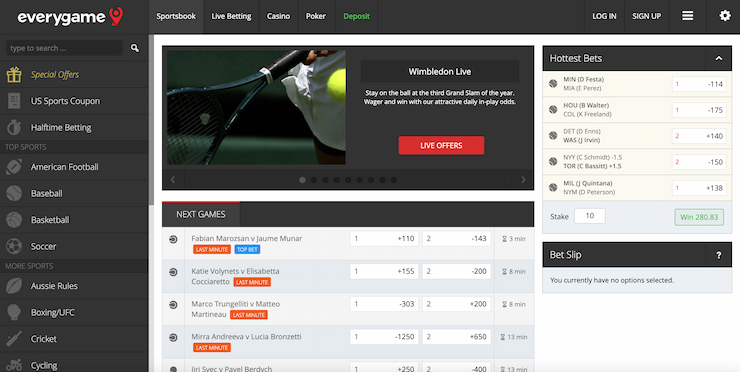Click tennis icon beside Mirra Andreeva match
This screenshot has width=740, height=372.
click(173, 338)
